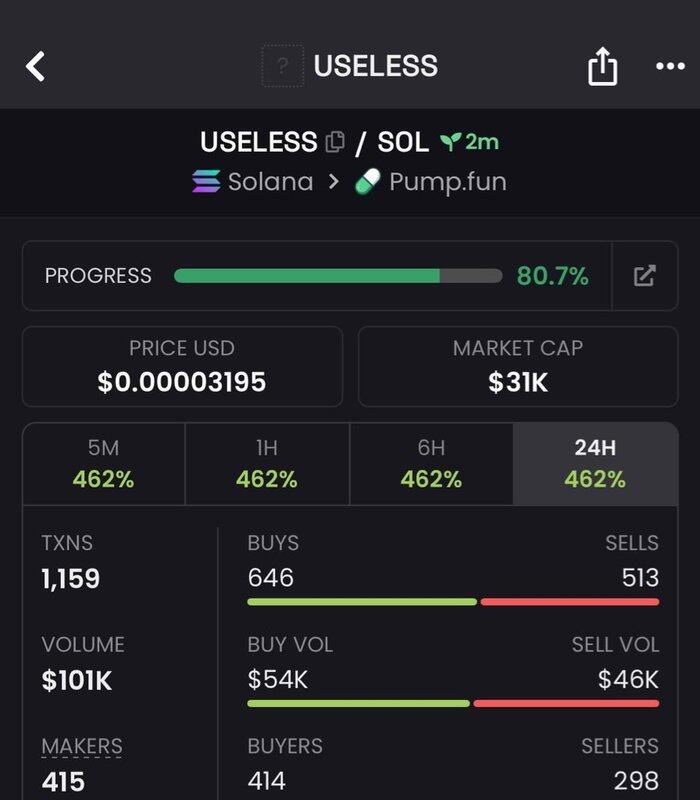Tap the back arrow icon
Image resolution: width=700 pixels, height=800 pixels.
click(x=36, y=67)
